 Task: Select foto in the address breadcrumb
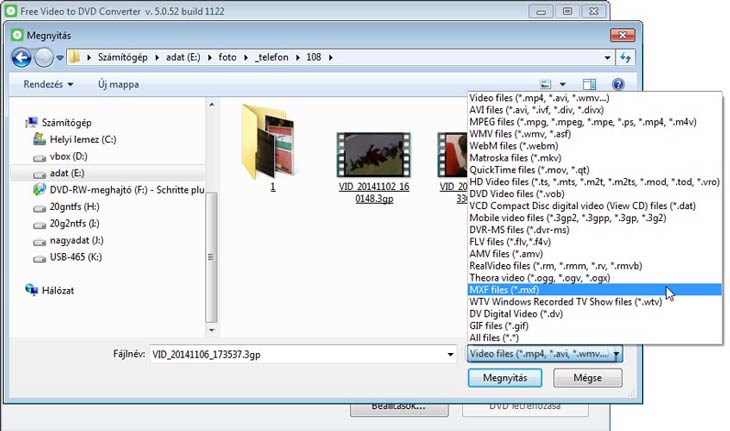coord(227,57)
